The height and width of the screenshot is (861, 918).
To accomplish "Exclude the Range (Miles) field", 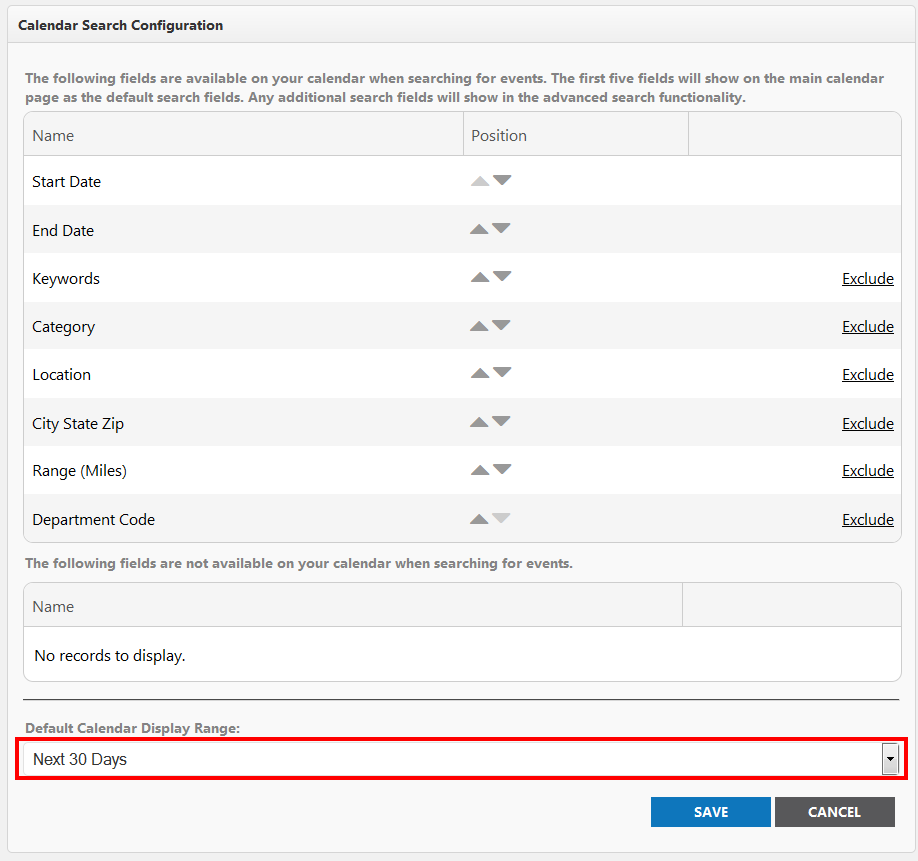I will (868, 471).
